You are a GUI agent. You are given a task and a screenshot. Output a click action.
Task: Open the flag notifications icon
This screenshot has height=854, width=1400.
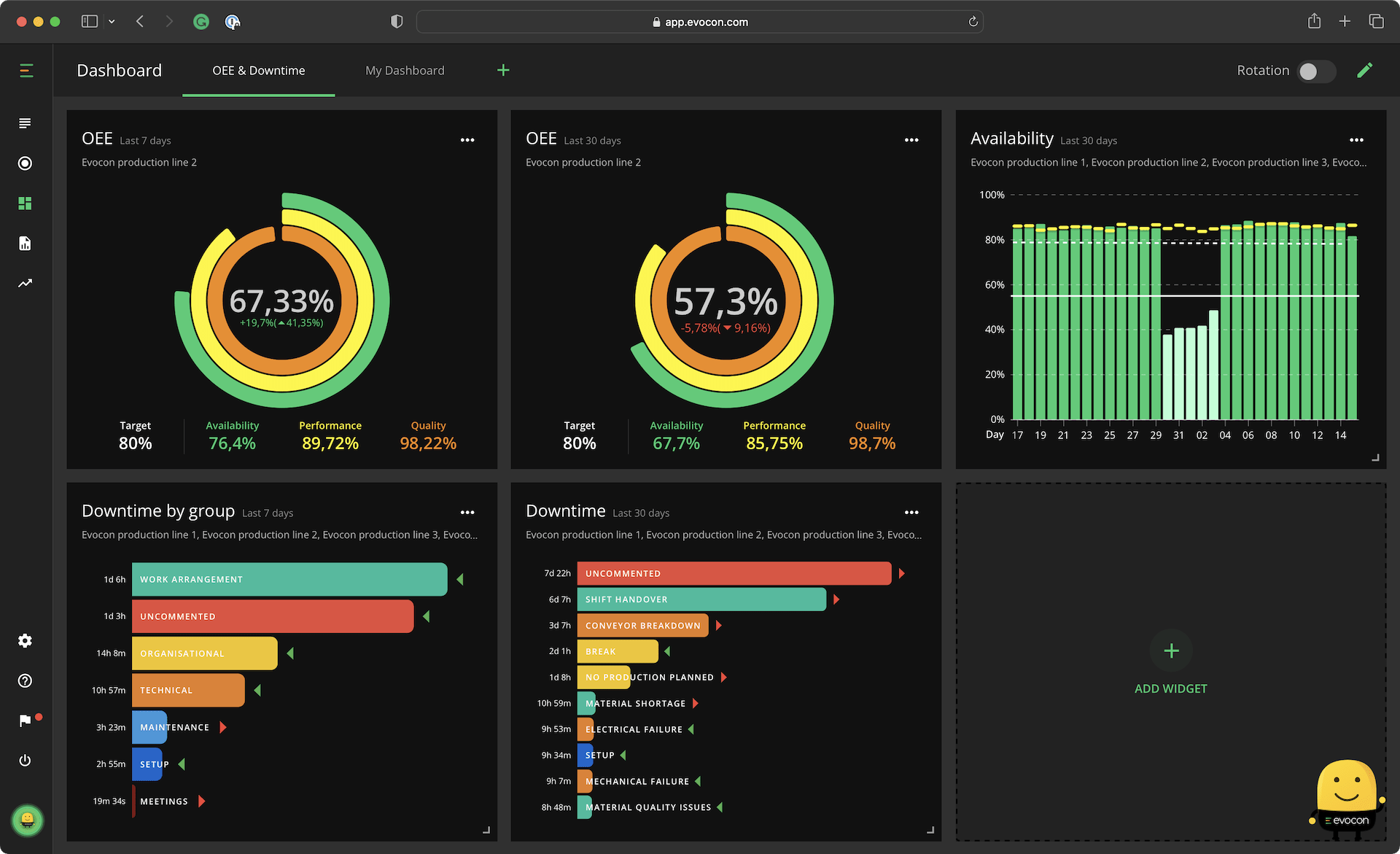[25, 721]
